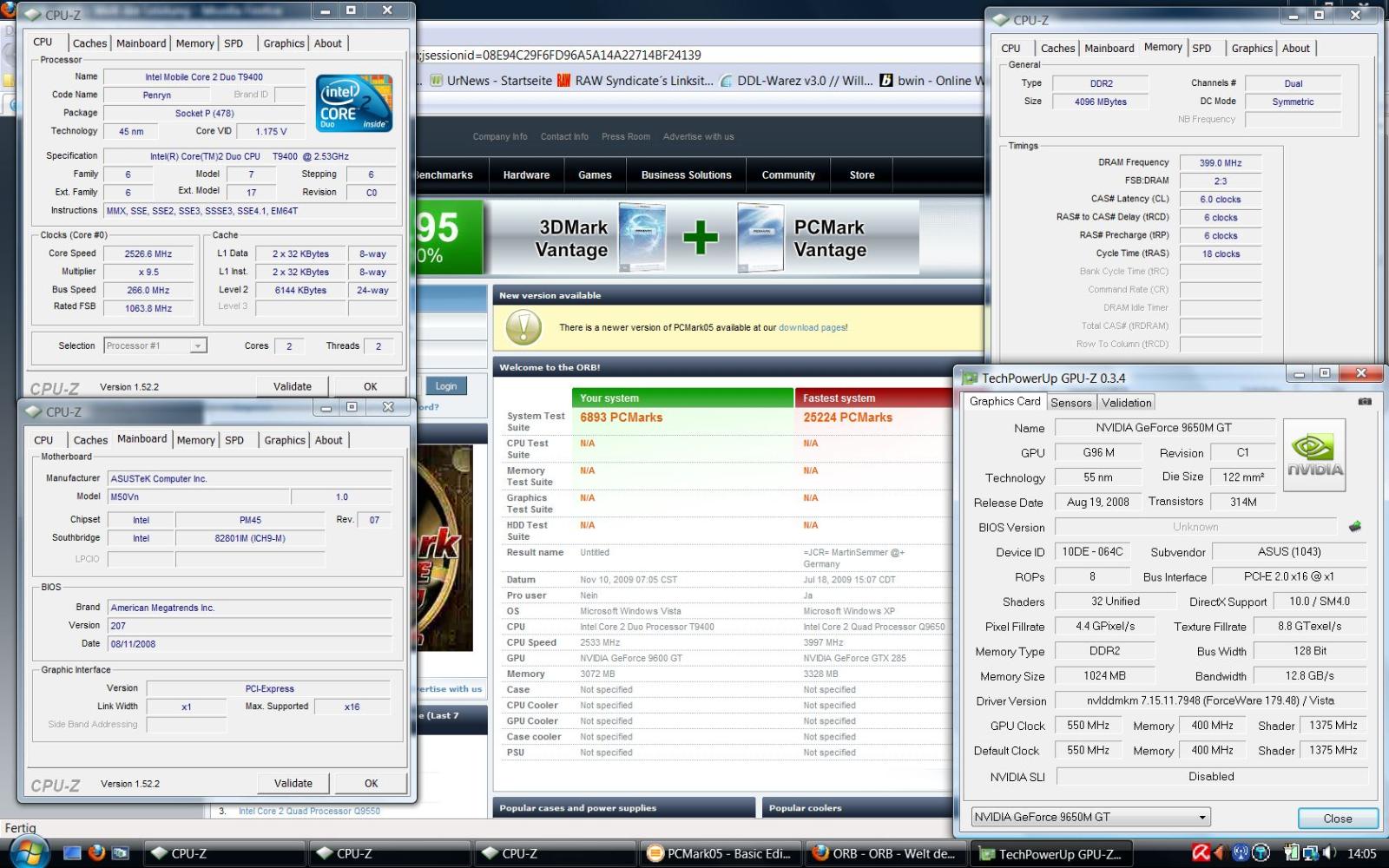
Task: Open the Store menu item
Action: point(862,175)
